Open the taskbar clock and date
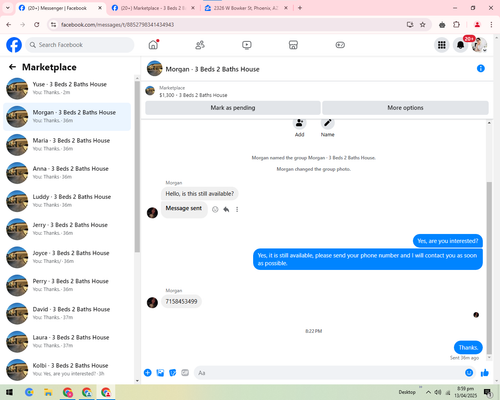The width and height of the screenshot is (500, 400). [465, 392]
